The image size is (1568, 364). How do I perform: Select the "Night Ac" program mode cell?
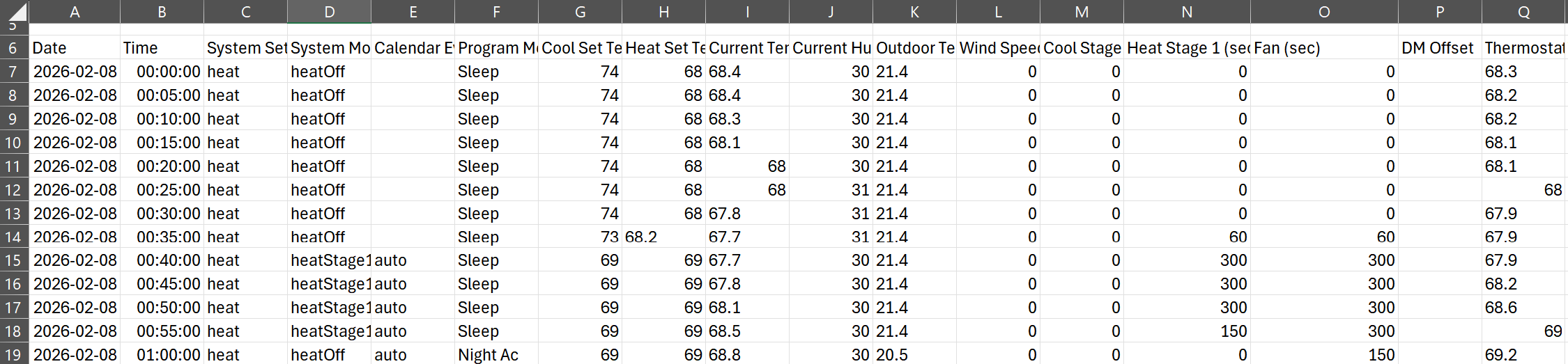tap(495, 355)
